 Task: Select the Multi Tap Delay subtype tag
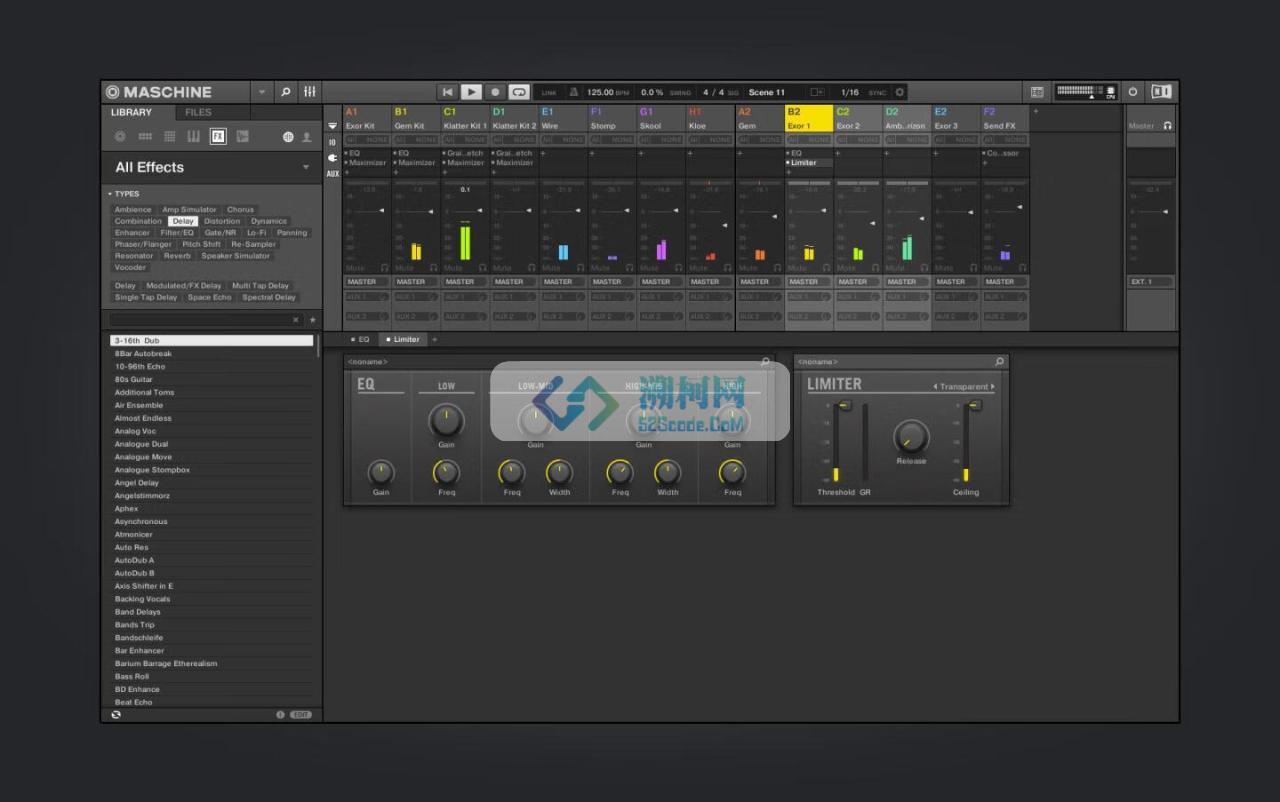coord(260,286)
